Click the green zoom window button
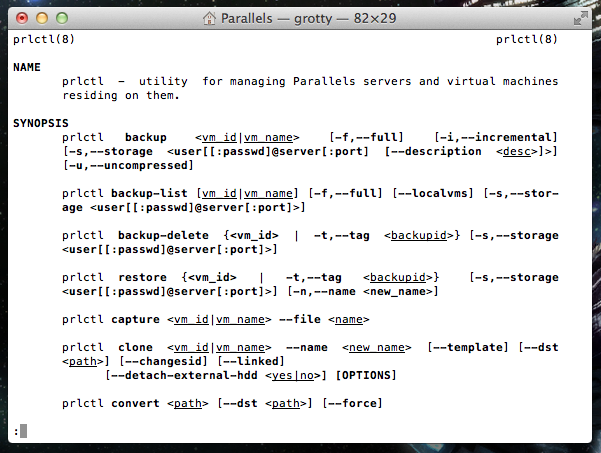Image resolution: width=601 pixels, height=453 pixels. [x=62, y=18]
